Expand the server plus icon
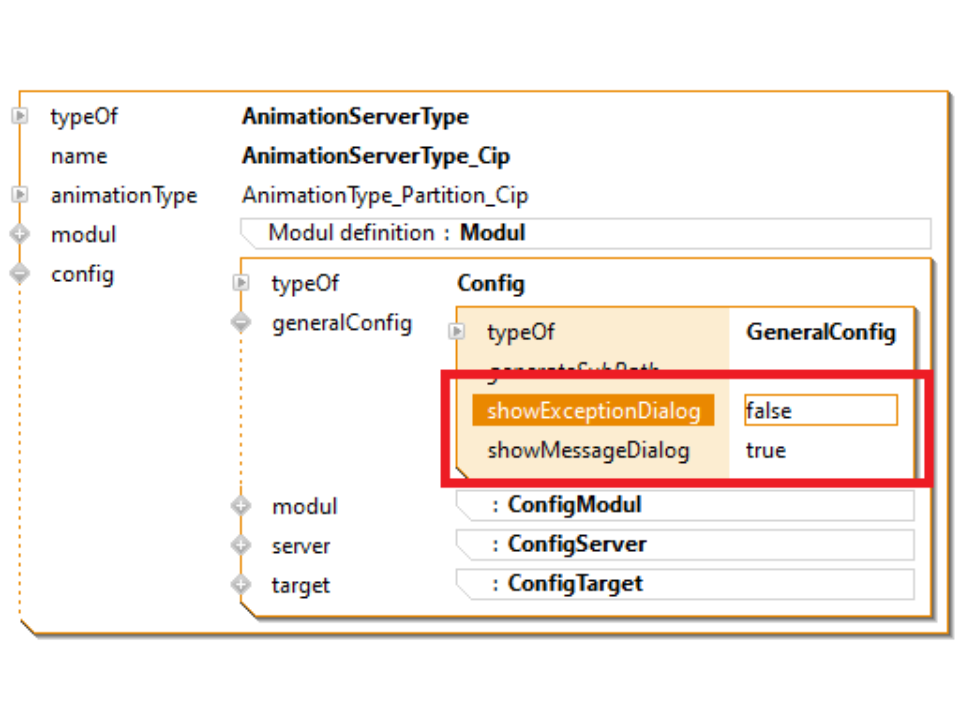 click(240, 545)
